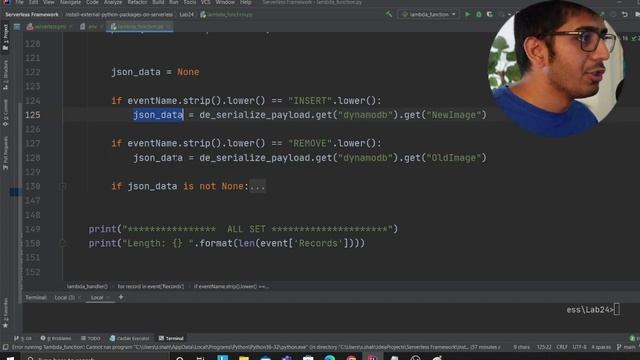The height and width of the screenshot is (360, 640).
Task: Switch to Local (3) terminal tab
Action: pos(64,298)
